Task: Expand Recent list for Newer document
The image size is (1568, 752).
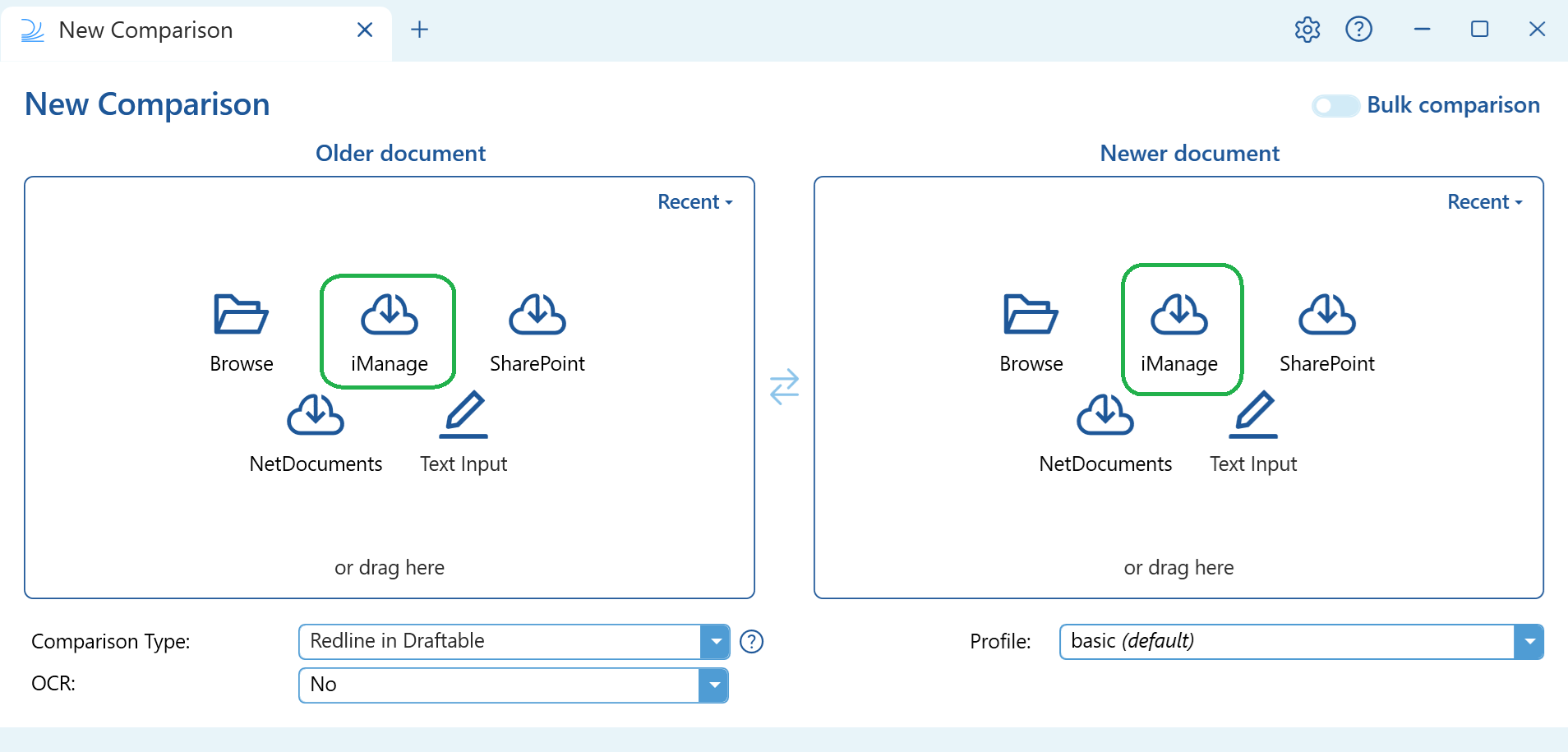Action: 1485,202
